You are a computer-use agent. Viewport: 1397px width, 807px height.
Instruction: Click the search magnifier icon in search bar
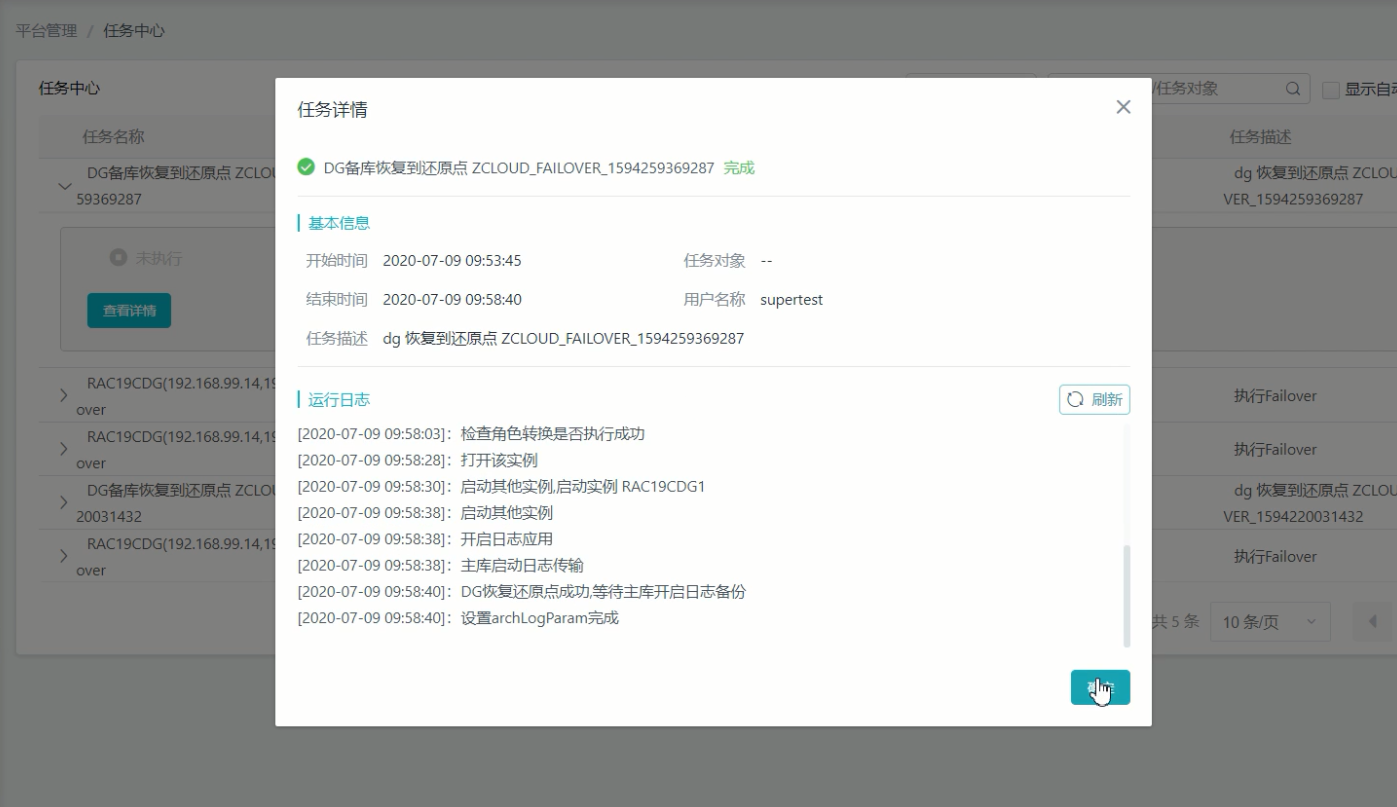click(x=1292, y=88)
